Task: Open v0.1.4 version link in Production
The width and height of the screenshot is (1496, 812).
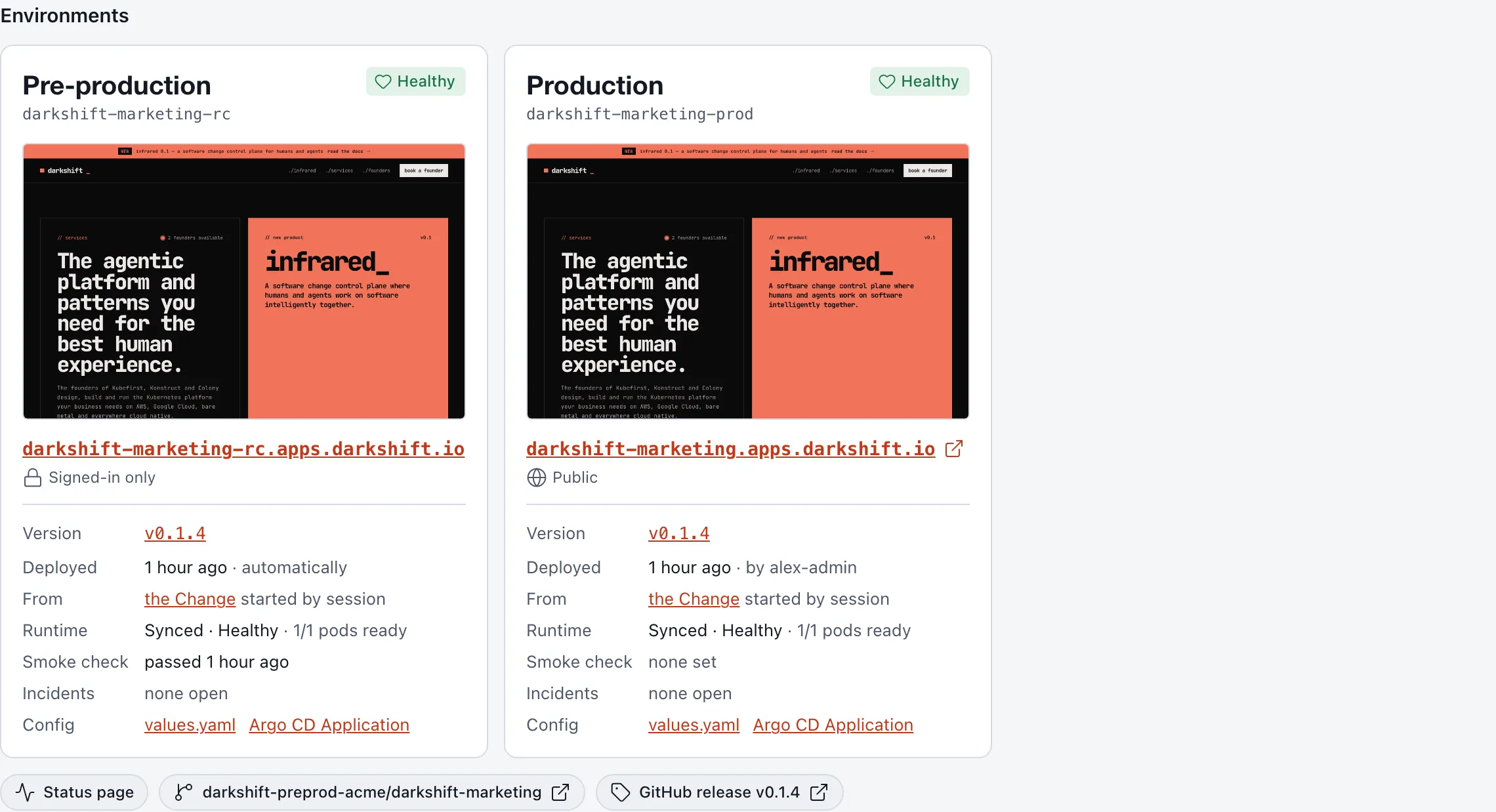Action: (679, 533)
